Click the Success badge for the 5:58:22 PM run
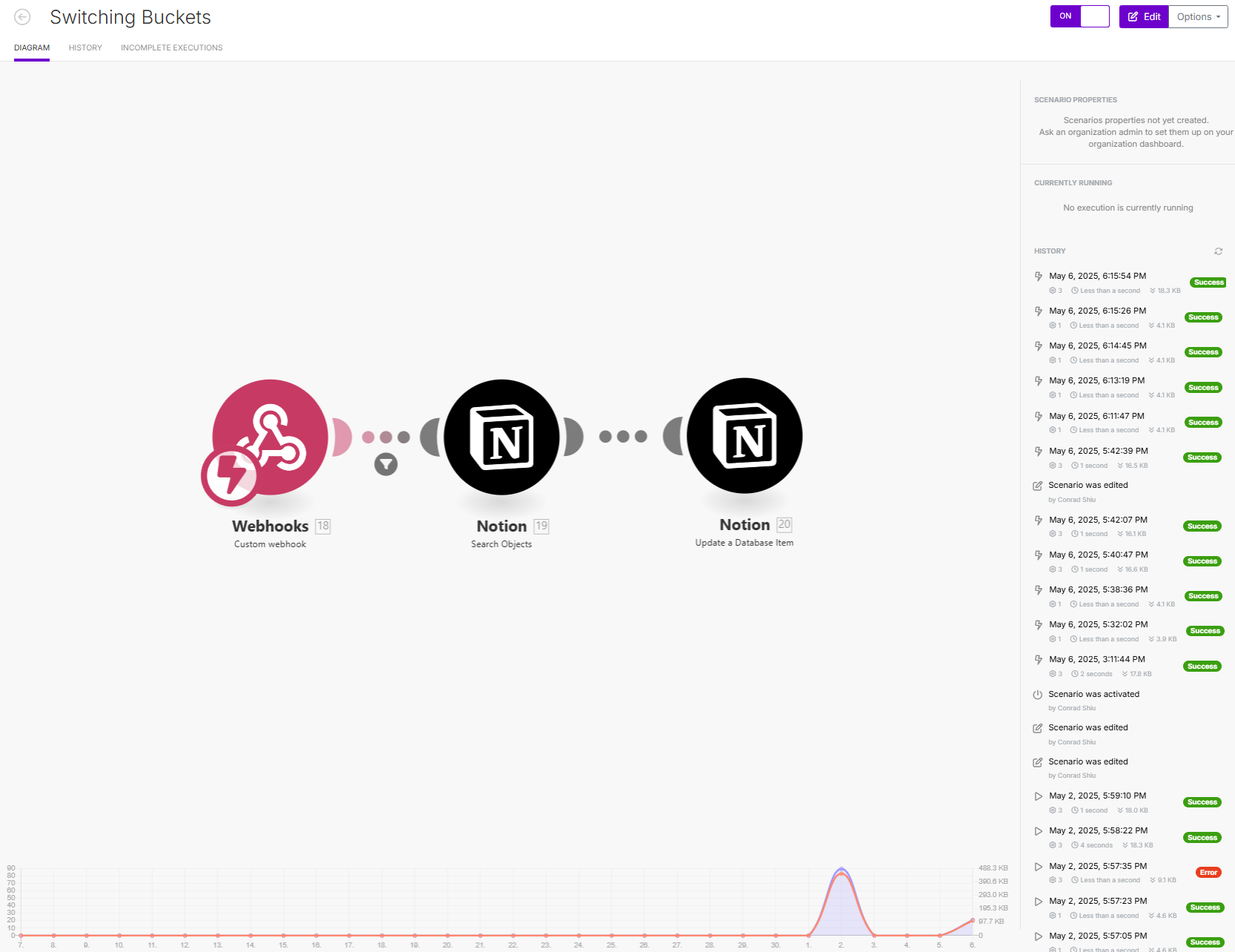This screenshot has width=1235, height=952. point(1202,838)
